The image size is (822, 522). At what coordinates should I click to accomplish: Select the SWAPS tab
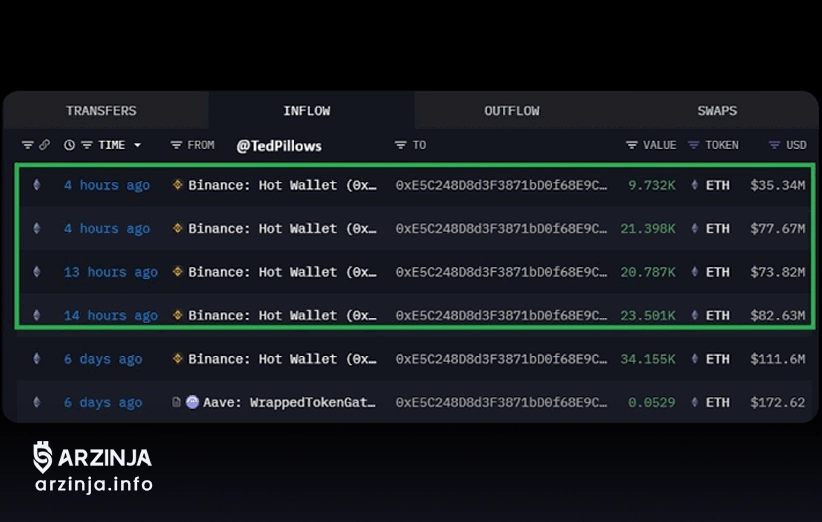pyautogui.click(x=716, y=111)
